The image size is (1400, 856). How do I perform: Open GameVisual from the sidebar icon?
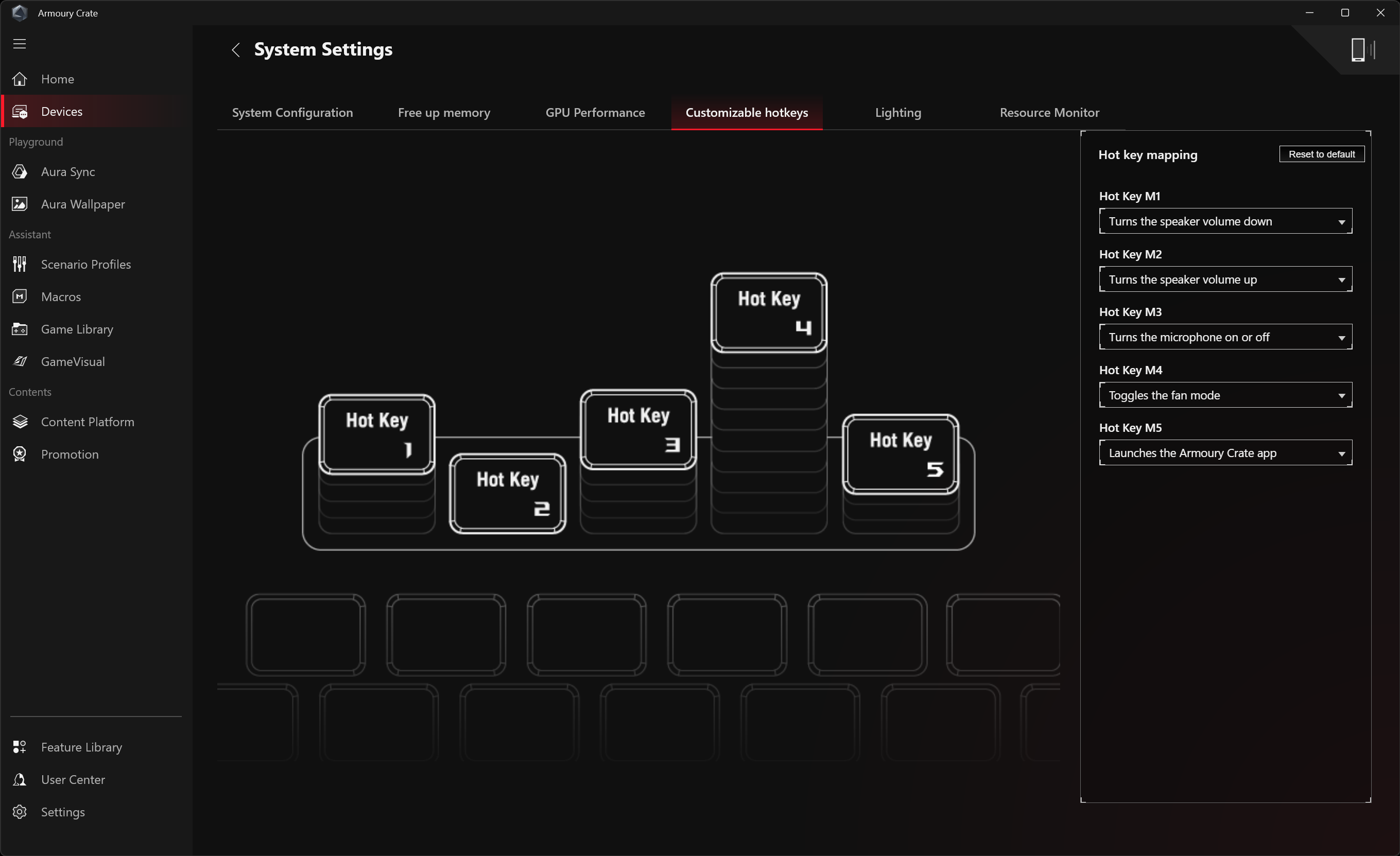tap(20, 361)
